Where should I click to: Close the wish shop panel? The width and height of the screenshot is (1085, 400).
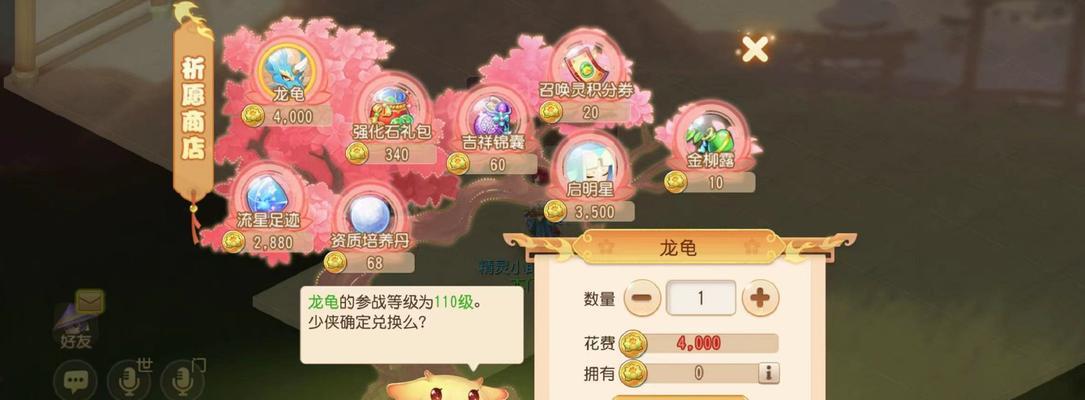pyautogui.click(x=754, y=48)
